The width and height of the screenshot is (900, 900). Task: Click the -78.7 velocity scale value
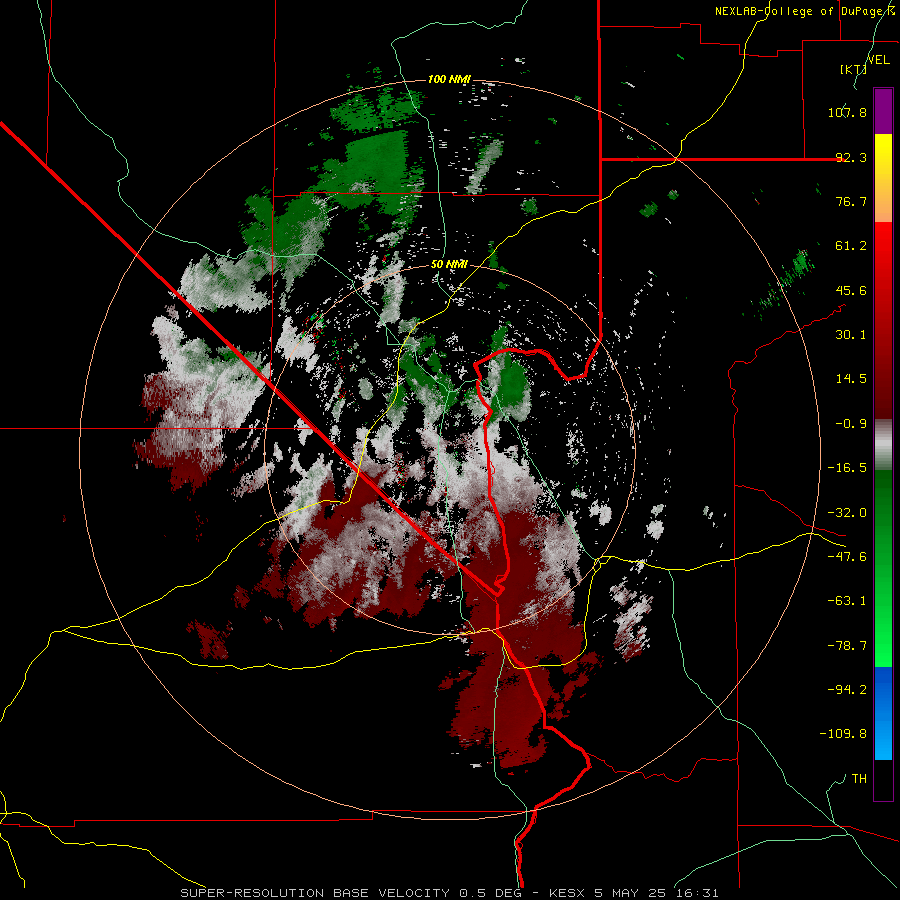point(847,646)
